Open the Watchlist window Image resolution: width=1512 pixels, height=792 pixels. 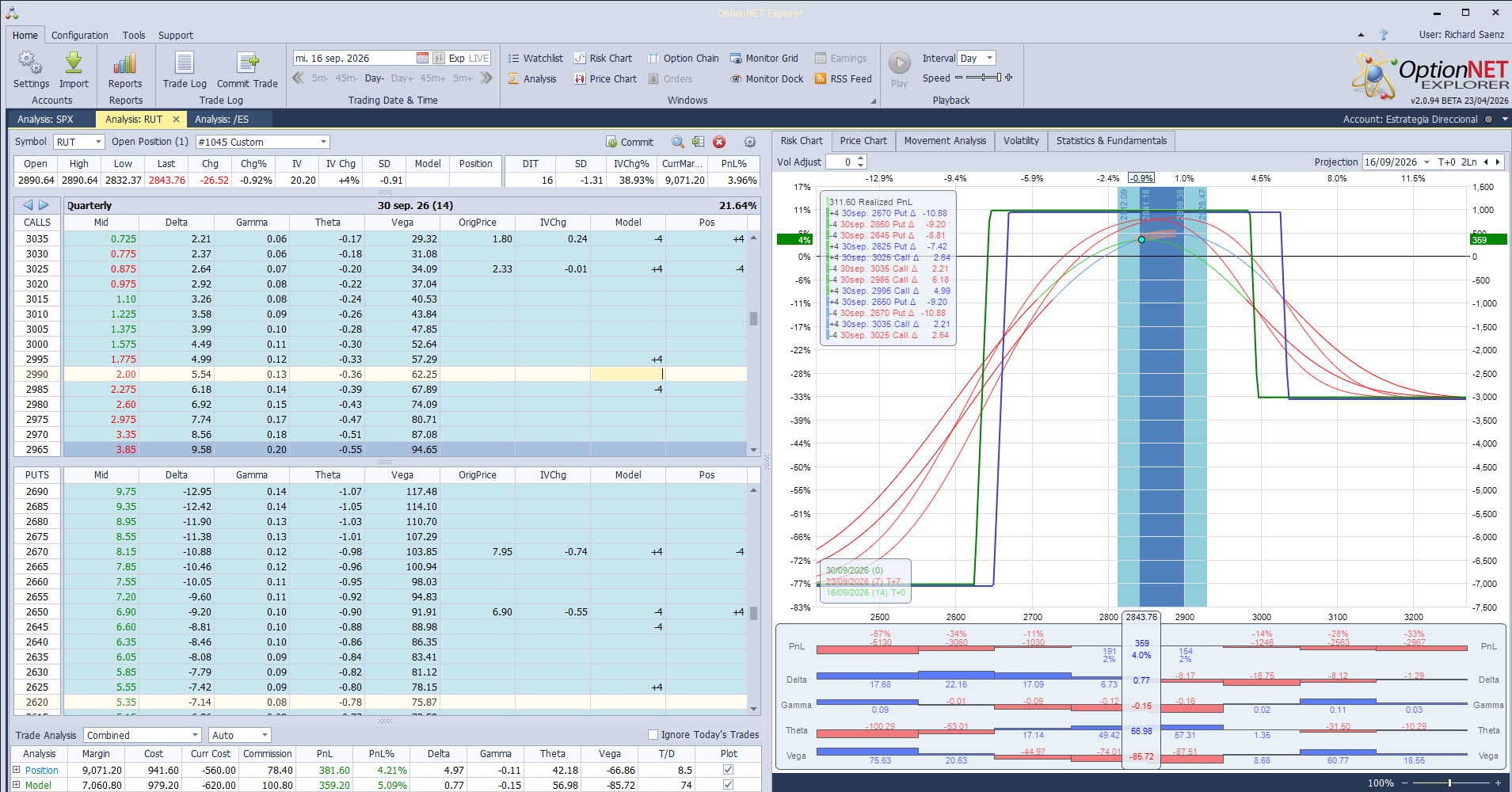point(535,59)
